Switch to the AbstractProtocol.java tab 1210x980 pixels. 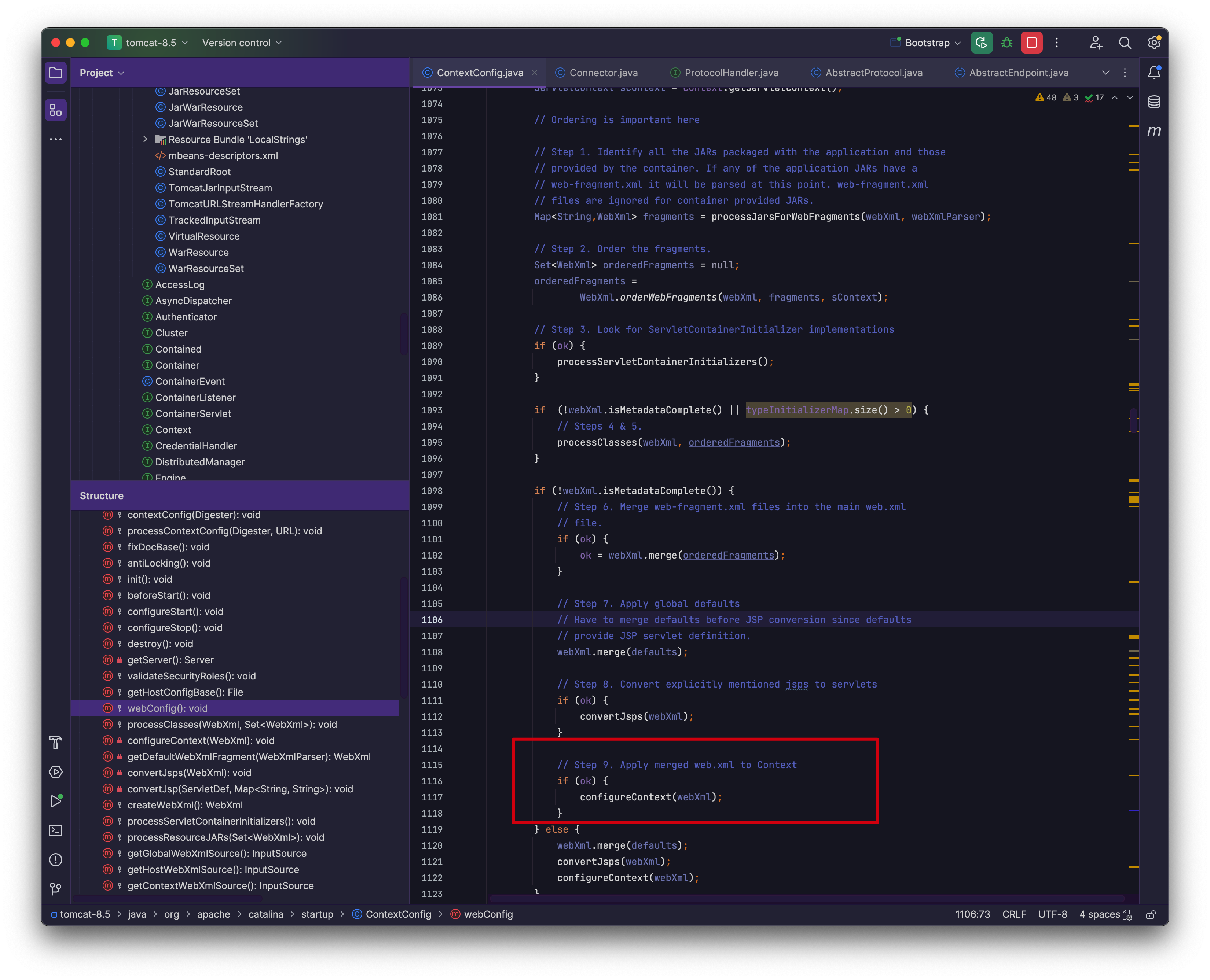pos(873,73)
